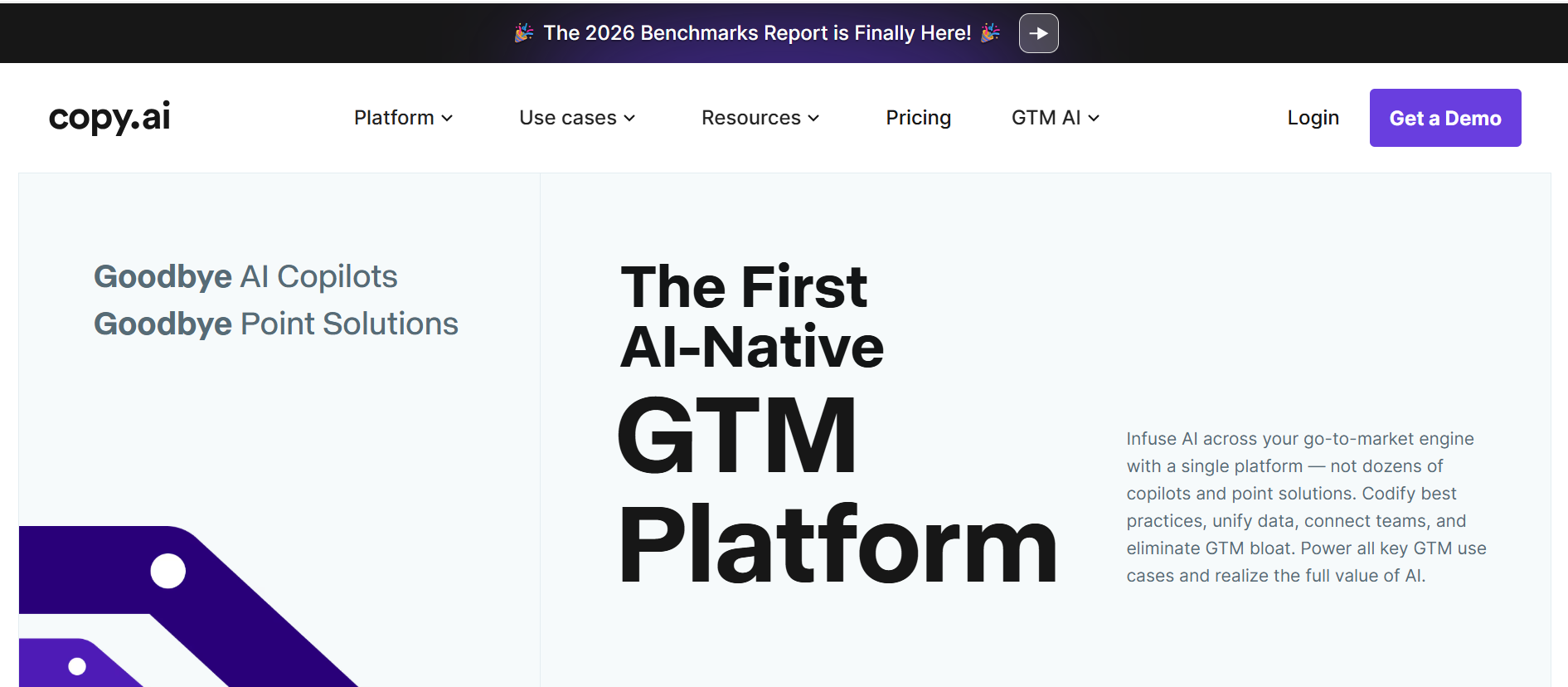Click the large white dot on purple graphic
1568x687 pixels.
[x=167, y=571]
